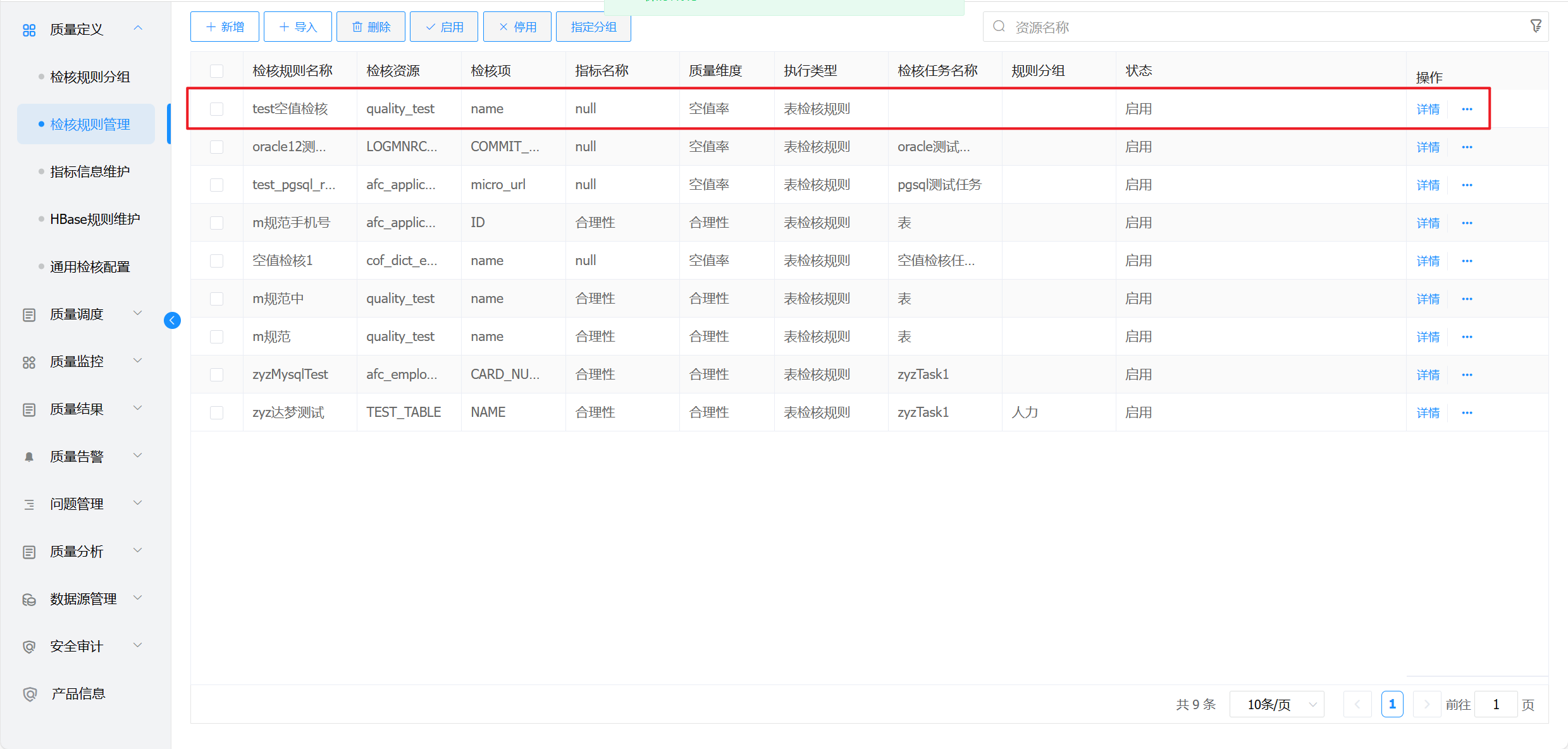Click the filter funnel icon in search bar
Screen dimensions: 1568x749
point(1535,27)
